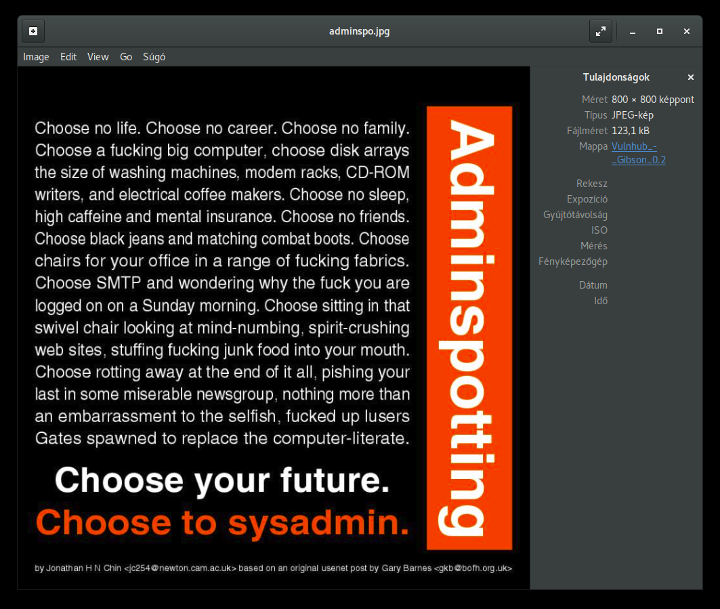Open the Edit menu

click(68, 57)
